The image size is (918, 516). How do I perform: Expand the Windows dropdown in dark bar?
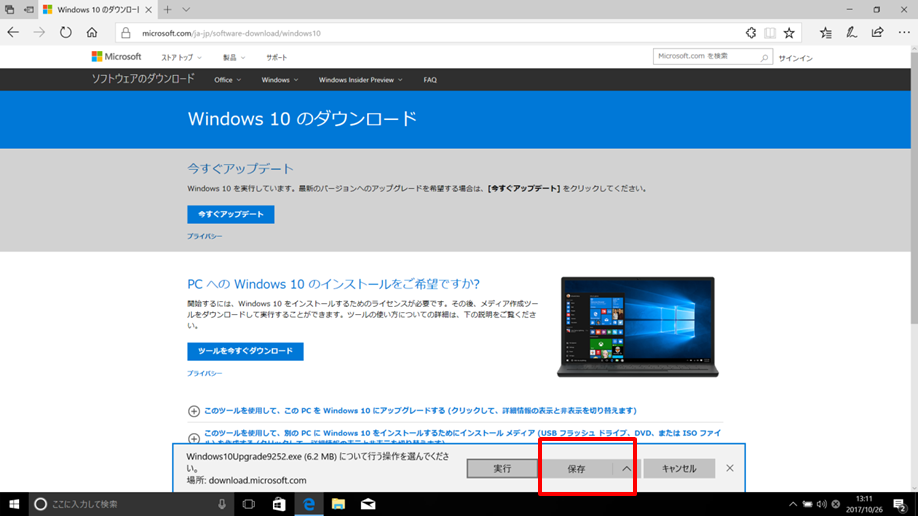click(279, 80)
